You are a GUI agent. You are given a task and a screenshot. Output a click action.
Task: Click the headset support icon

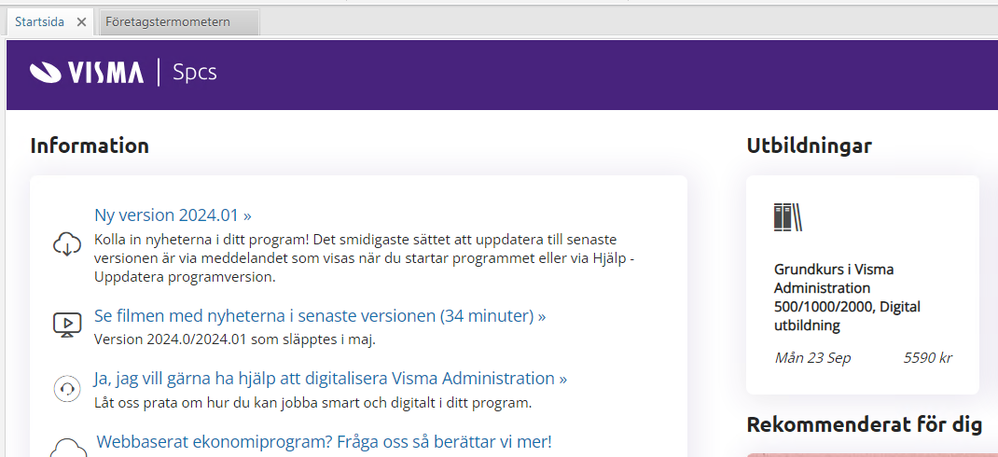(67, 389)
